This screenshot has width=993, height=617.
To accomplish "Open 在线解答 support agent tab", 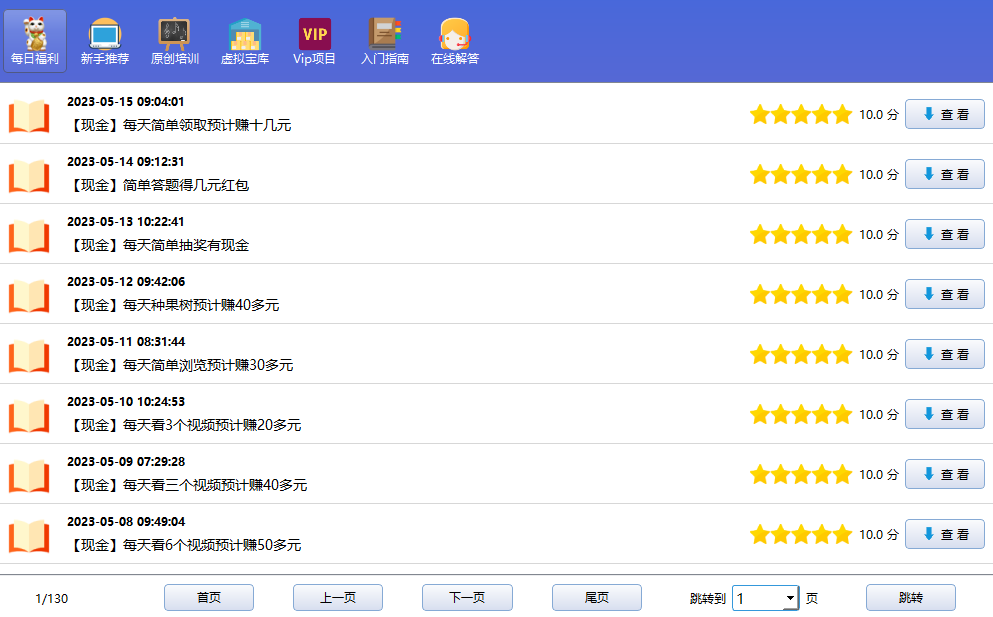I will (455, 41).
